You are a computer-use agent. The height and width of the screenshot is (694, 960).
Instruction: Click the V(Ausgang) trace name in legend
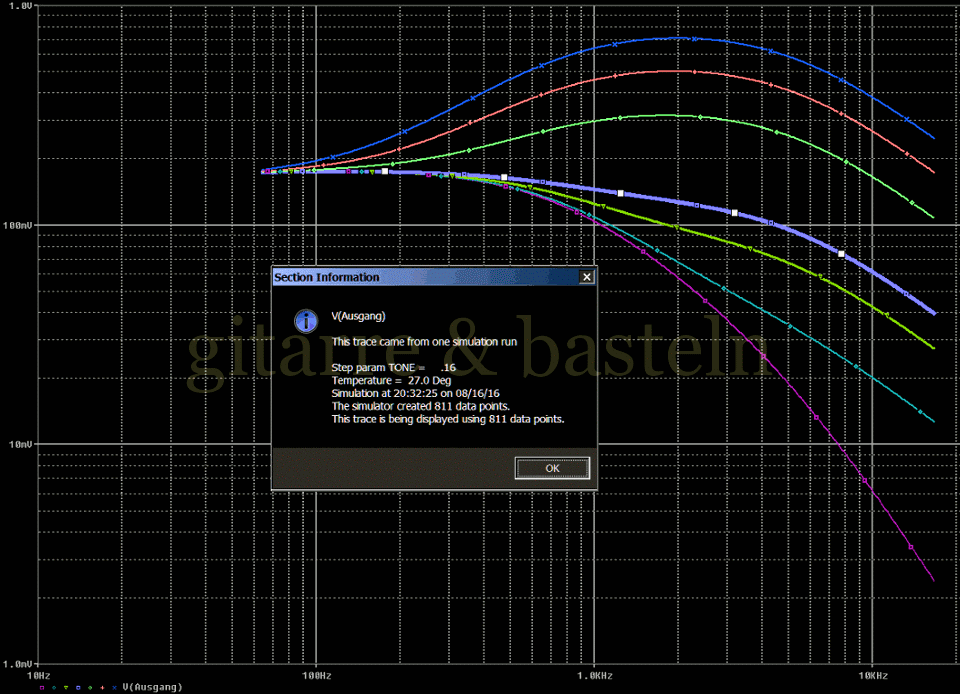pyautogui.click(x=152, y=687)
